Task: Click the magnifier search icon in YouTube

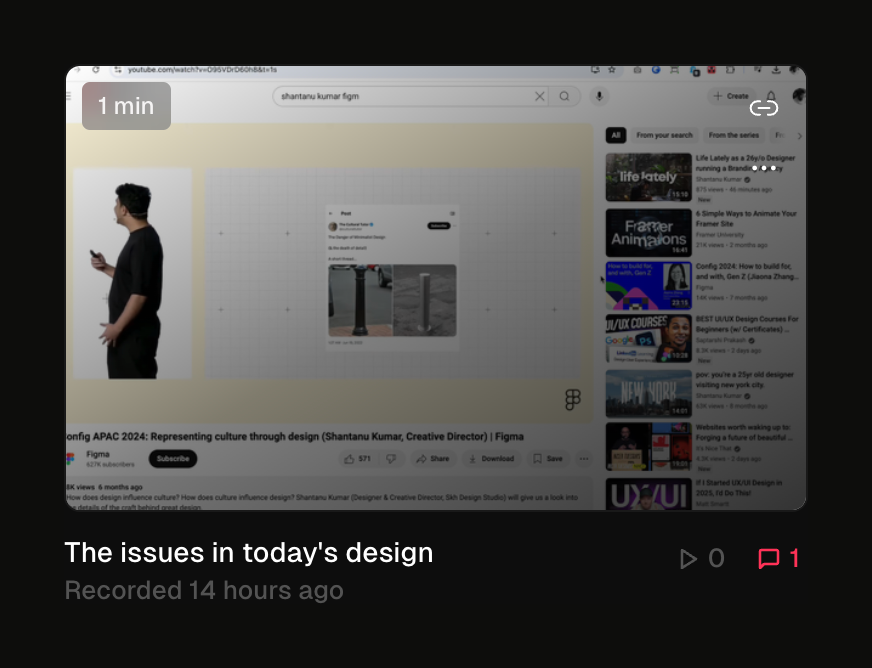Action: [x=565, y=96]
